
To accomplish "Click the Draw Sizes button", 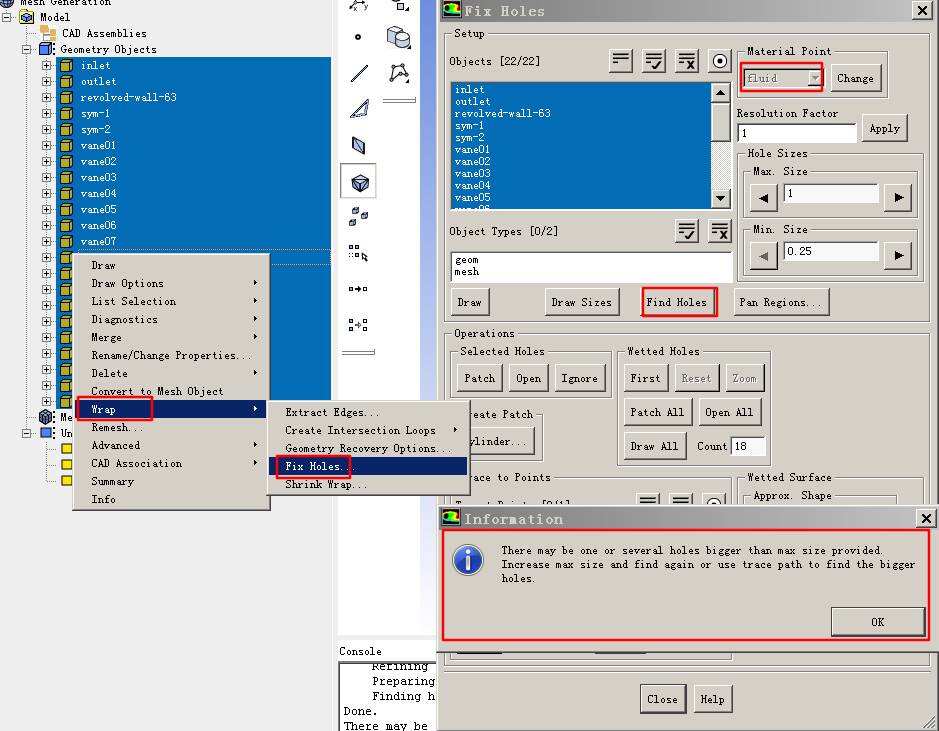I will click(x=581, y=302).
